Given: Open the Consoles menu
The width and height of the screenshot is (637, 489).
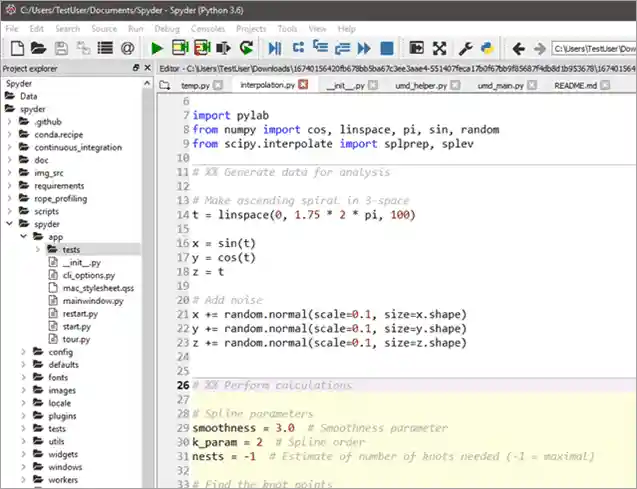Looking at the screenshot, I should [208, 29].
